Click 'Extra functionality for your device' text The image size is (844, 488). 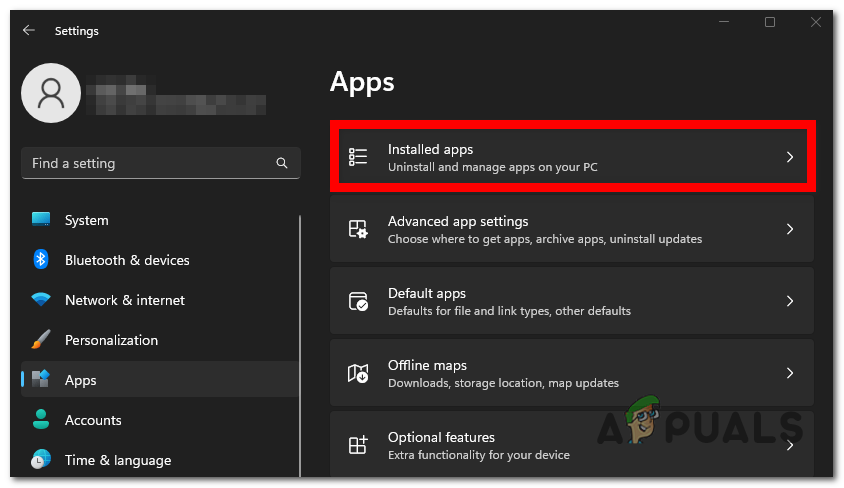coord(479,455)
